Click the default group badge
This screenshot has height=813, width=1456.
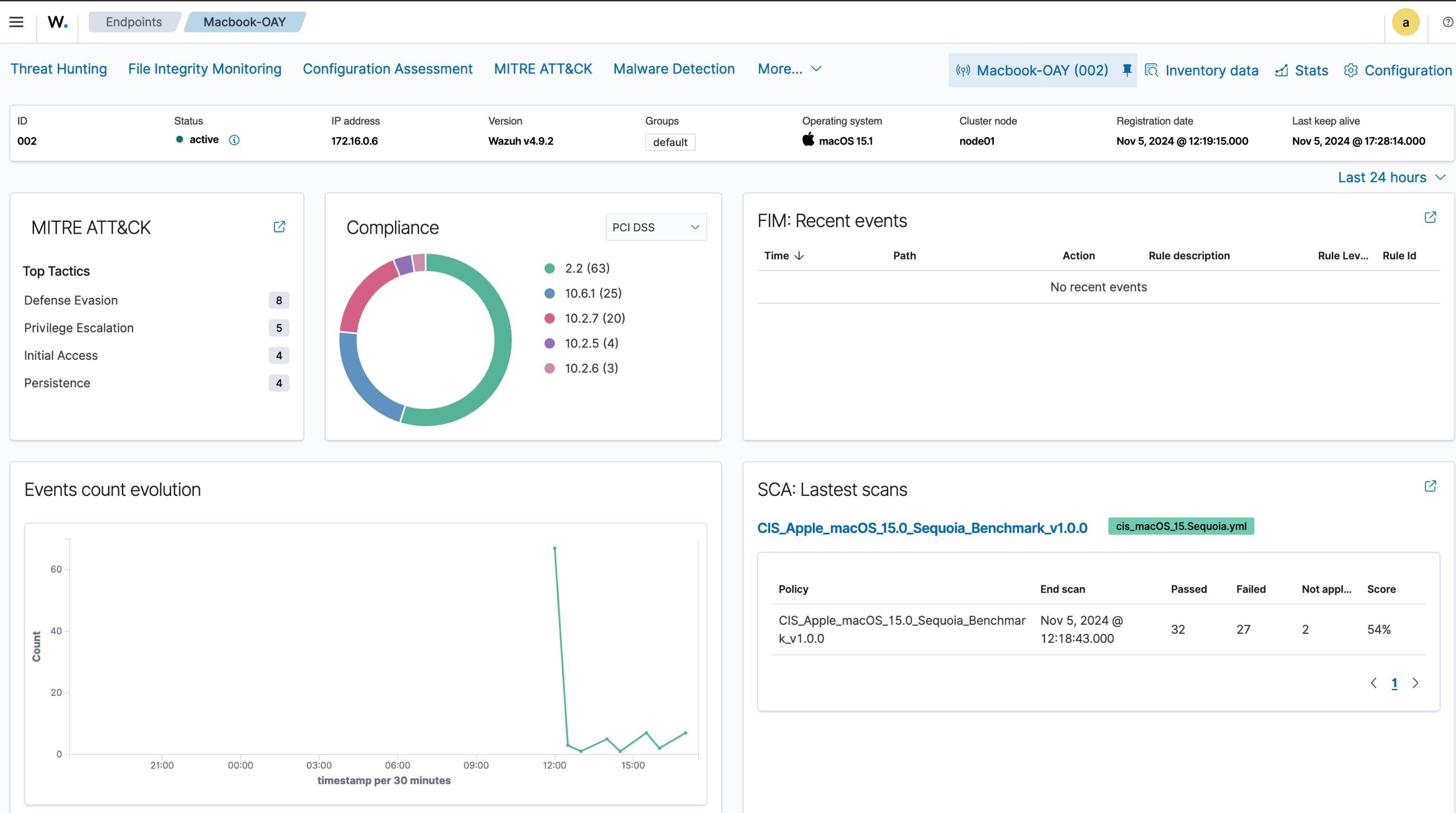pyautogui.click(x=670, y=142)
